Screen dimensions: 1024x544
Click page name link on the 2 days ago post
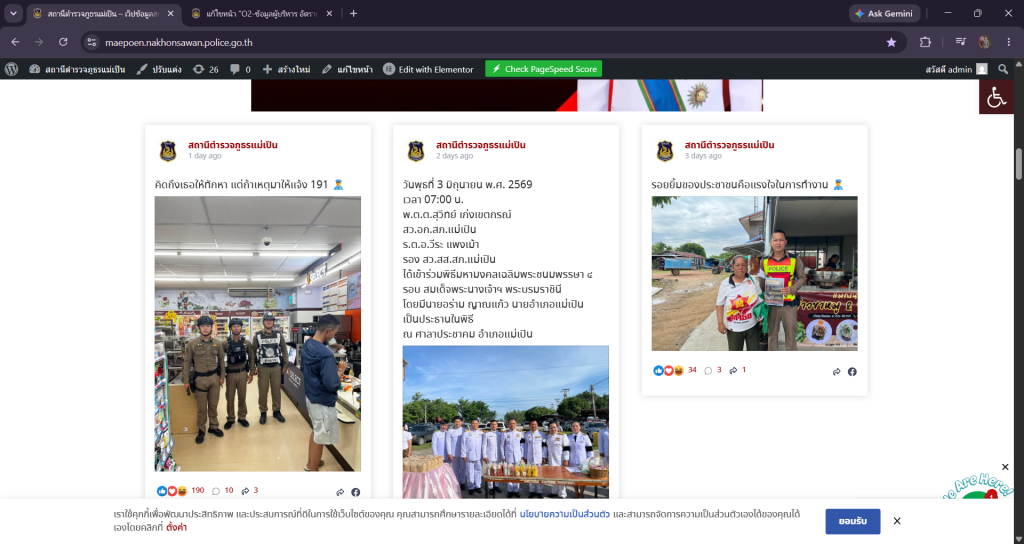point(481,145)
